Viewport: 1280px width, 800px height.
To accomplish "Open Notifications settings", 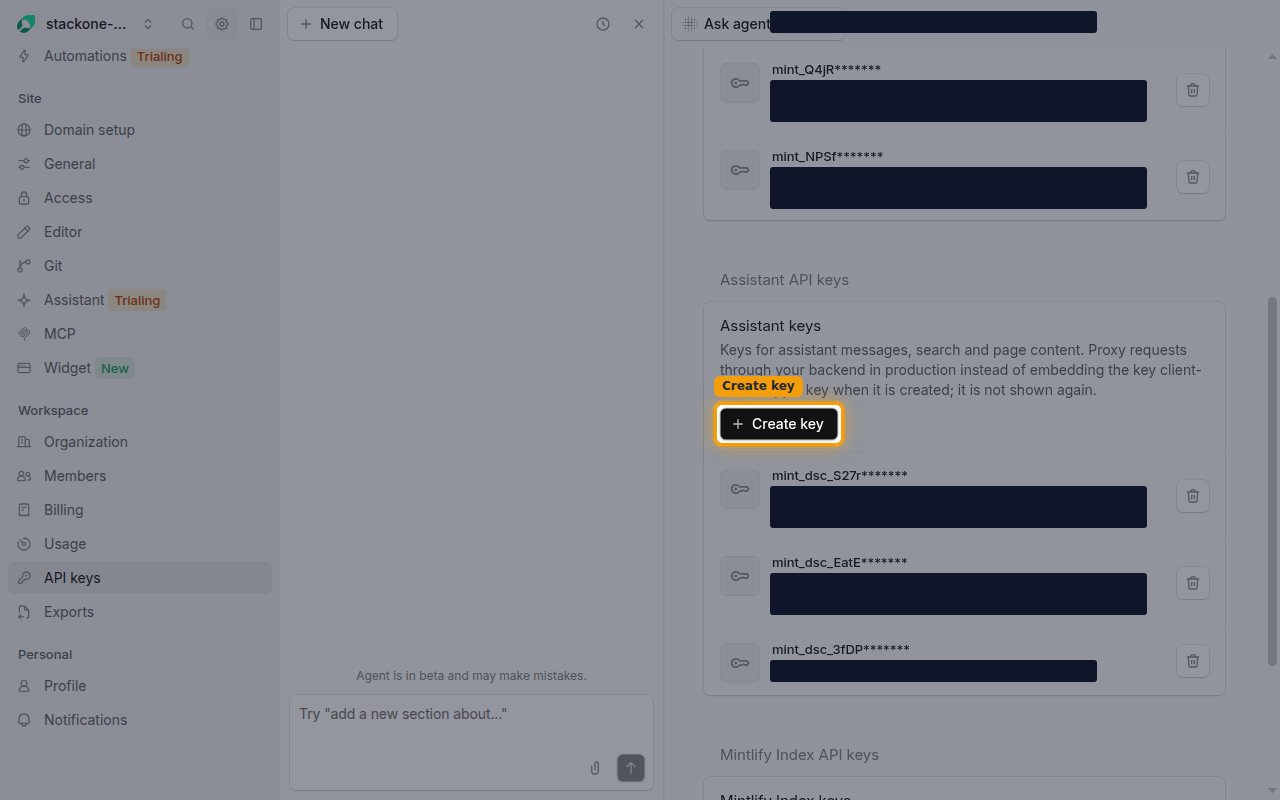I will [x=140, y=720].
